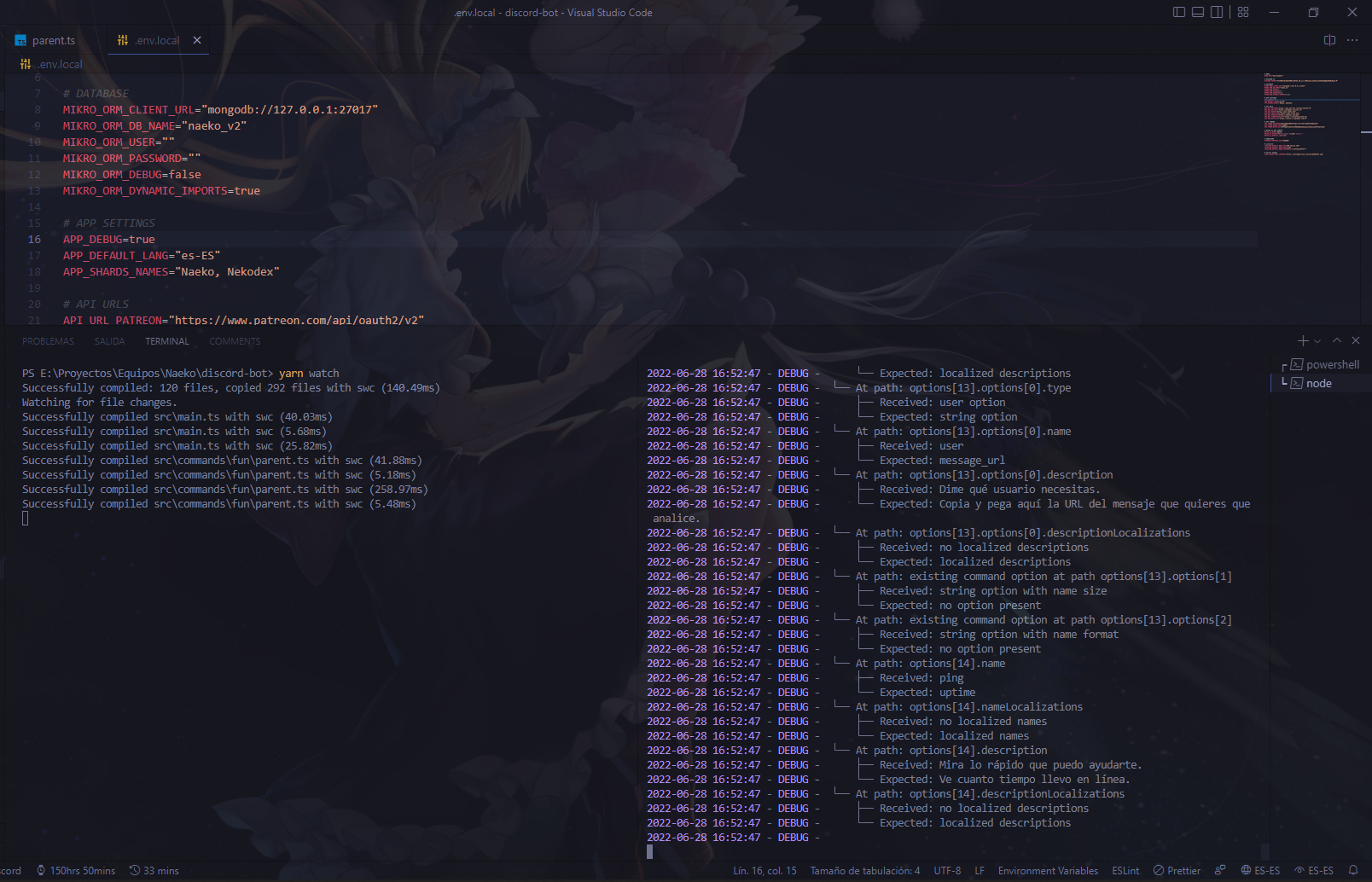
Task: Maximize the panel with the chevron-up icon
Action: pyautogui.click(x=1336, y=340)
